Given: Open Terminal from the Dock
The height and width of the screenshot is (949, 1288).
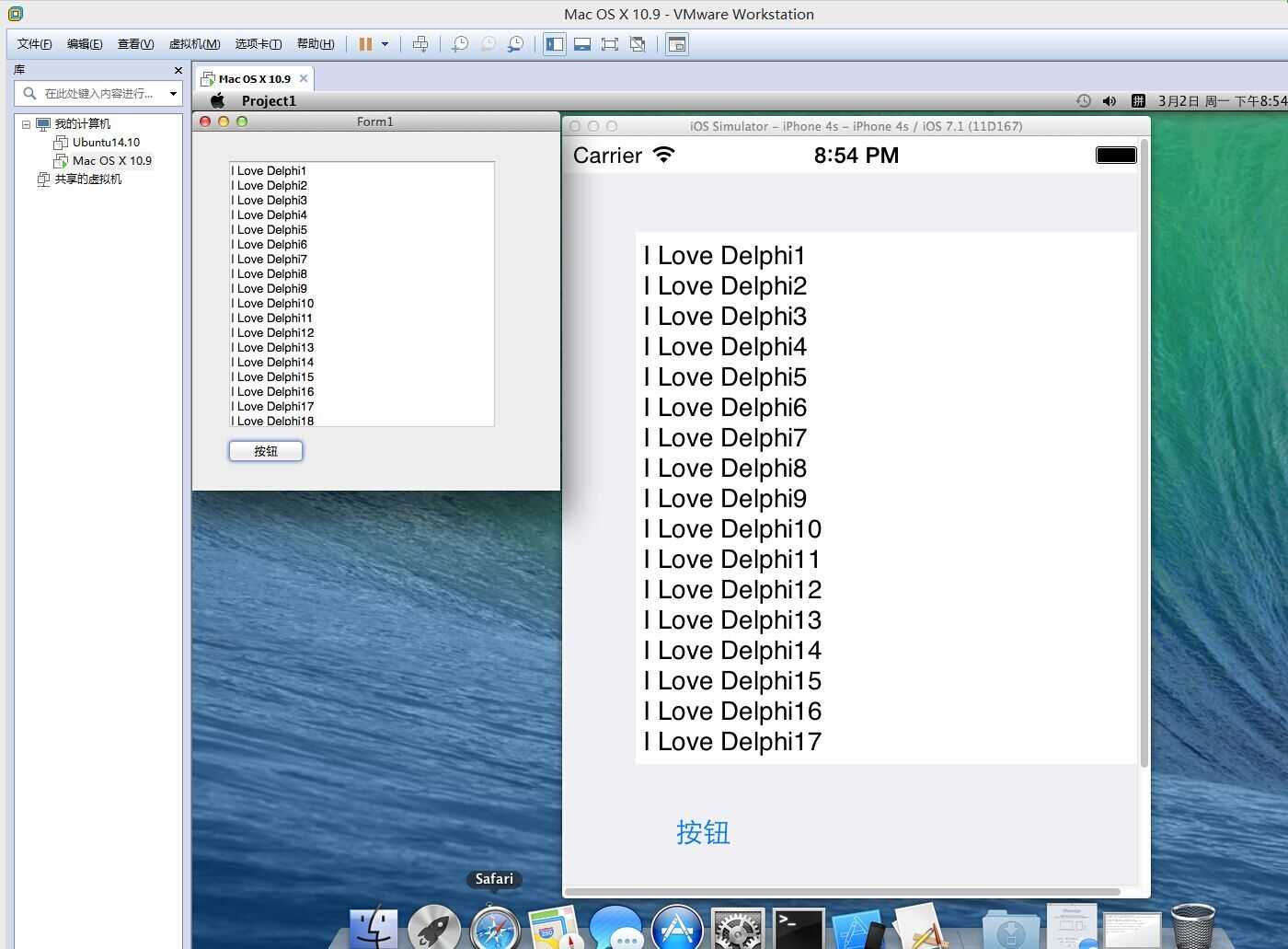Looking at the screenshot, I should [x=798, y=928].
